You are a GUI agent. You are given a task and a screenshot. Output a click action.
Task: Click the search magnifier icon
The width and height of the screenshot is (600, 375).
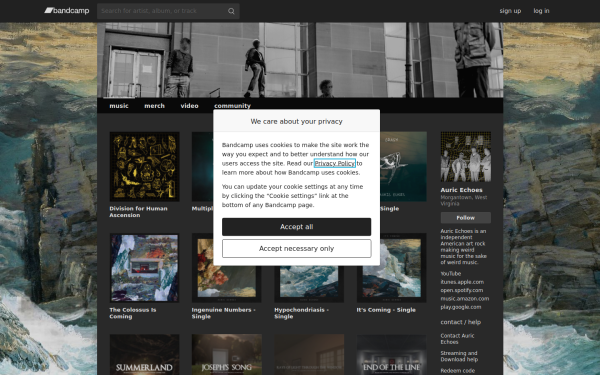click(x=231, y=11)
